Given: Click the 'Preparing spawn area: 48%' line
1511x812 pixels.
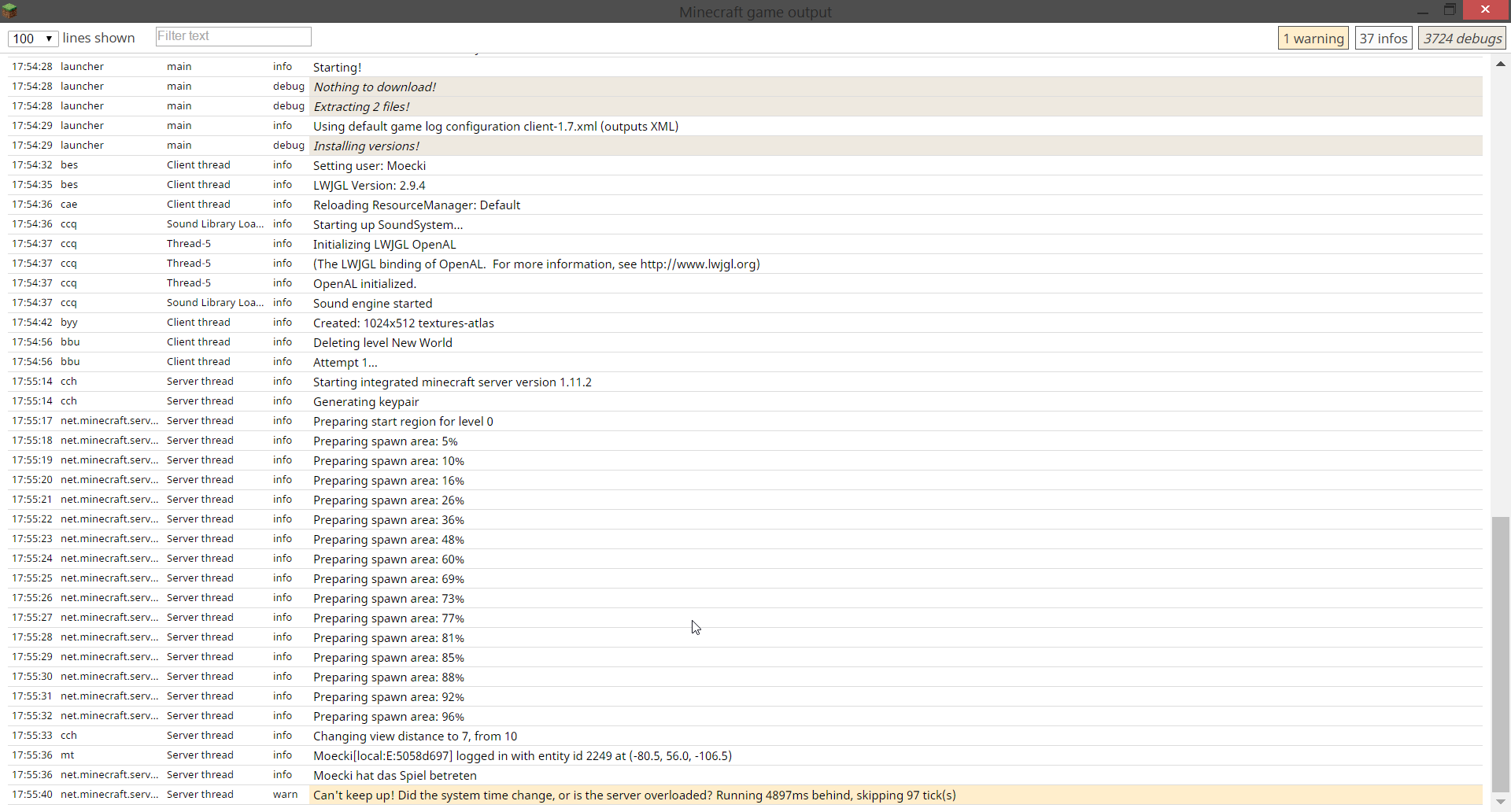Looking at the screenshot, I should pyautogui.click(x=745, y=539).
